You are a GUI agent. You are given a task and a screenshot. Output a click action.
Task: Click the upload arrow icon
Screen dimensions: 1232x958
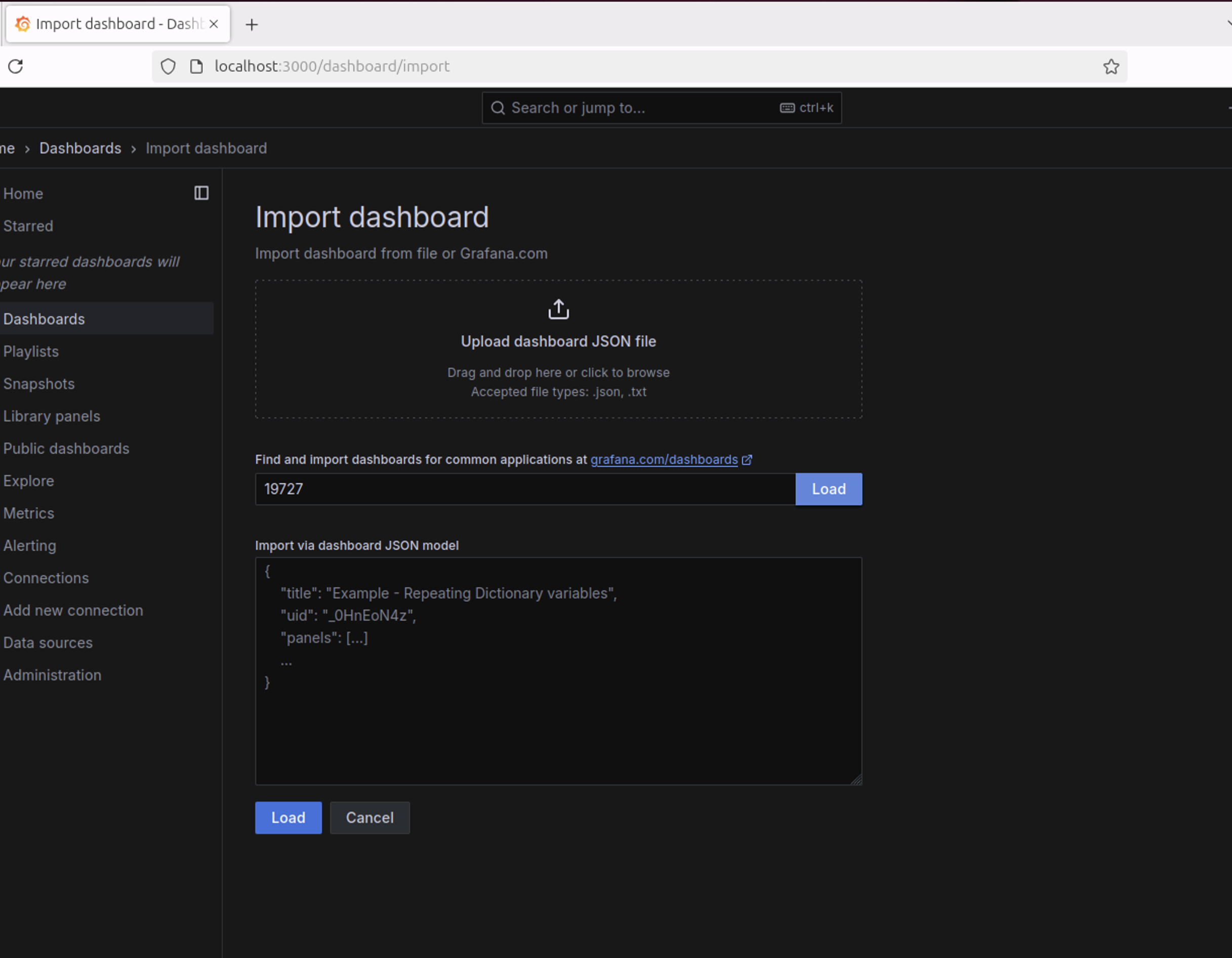point(558,309)
